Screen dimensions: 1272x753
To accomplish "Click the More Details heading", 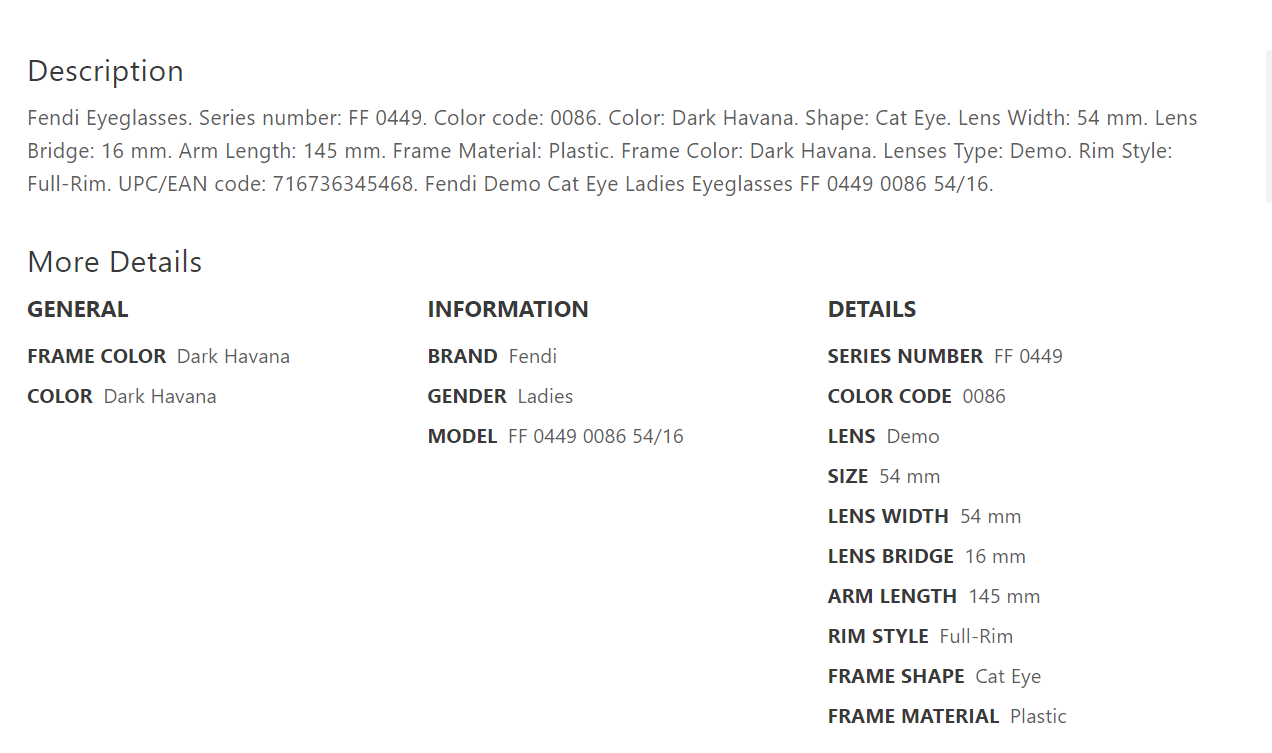I will click(114, 262).
